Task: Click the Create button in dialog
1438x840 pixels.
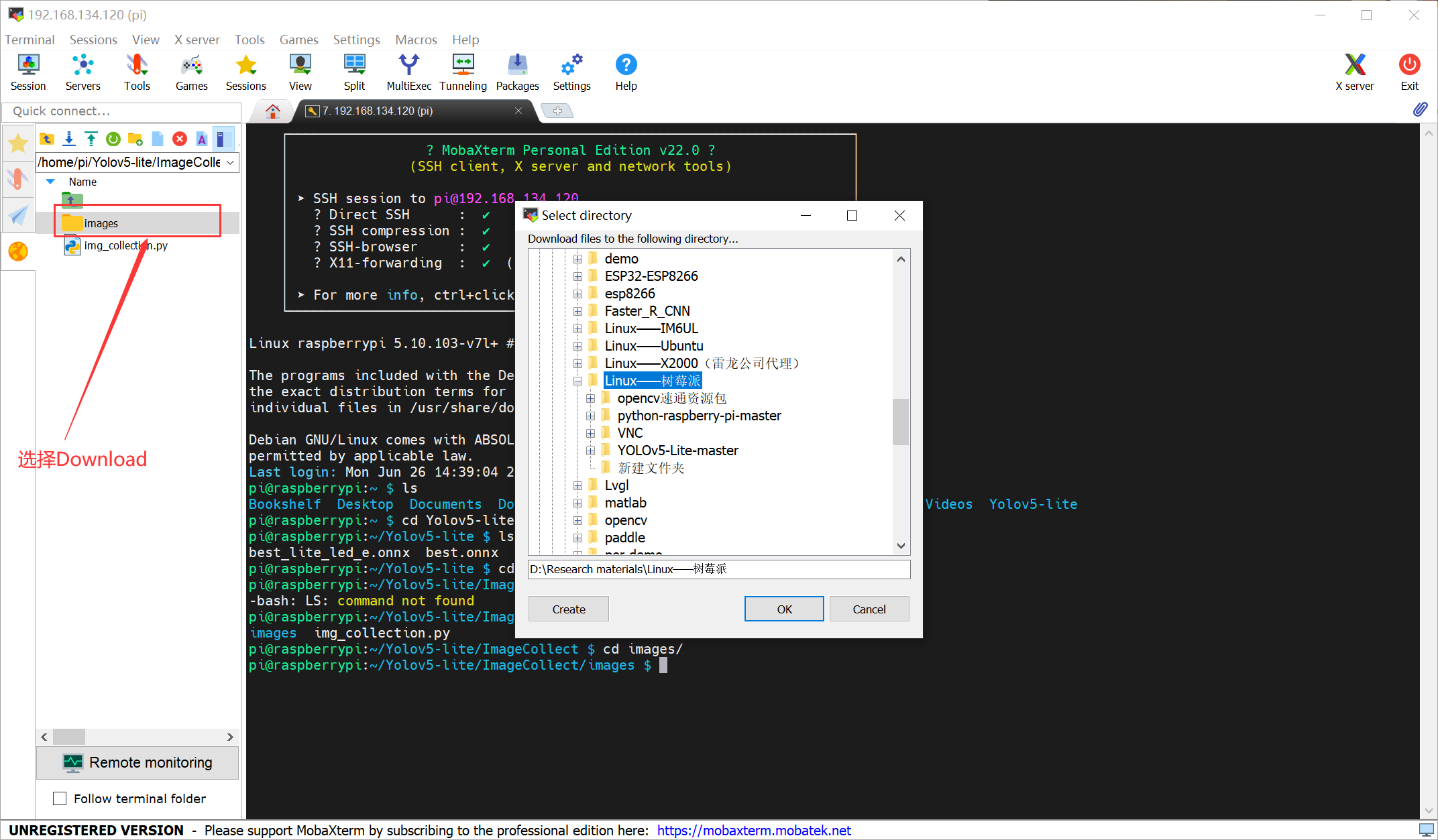Action: pyautogui.click(x=569, y=609)
